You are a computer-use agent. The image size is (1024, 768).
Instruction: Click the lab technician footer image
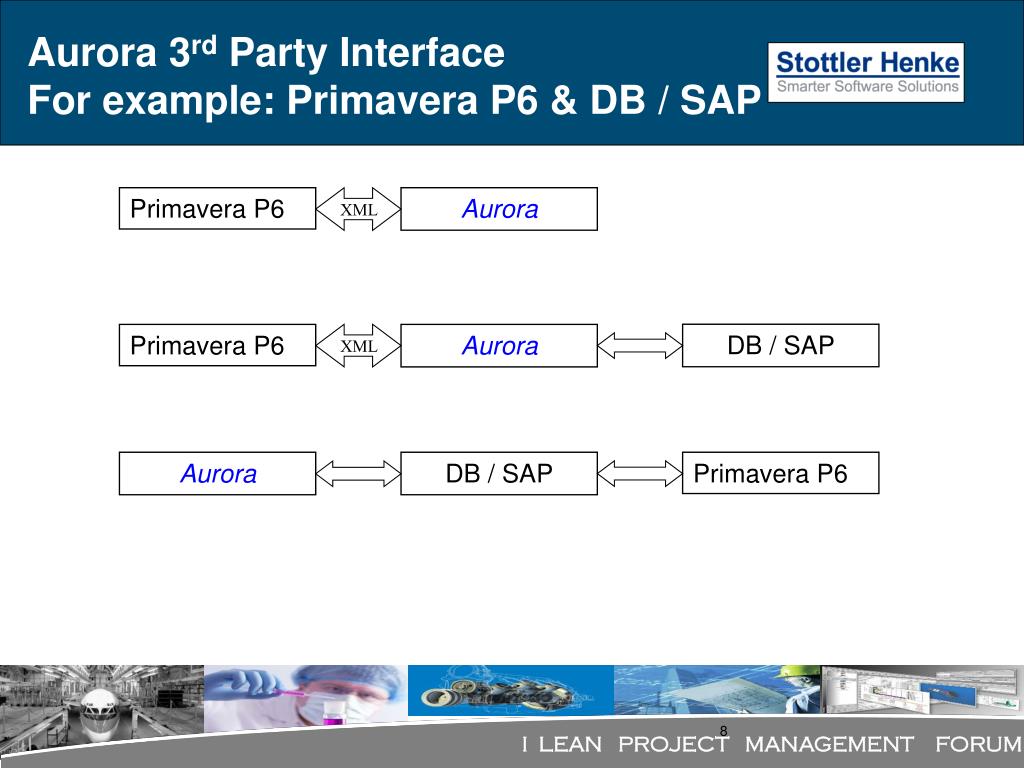(x=306, y=696)
